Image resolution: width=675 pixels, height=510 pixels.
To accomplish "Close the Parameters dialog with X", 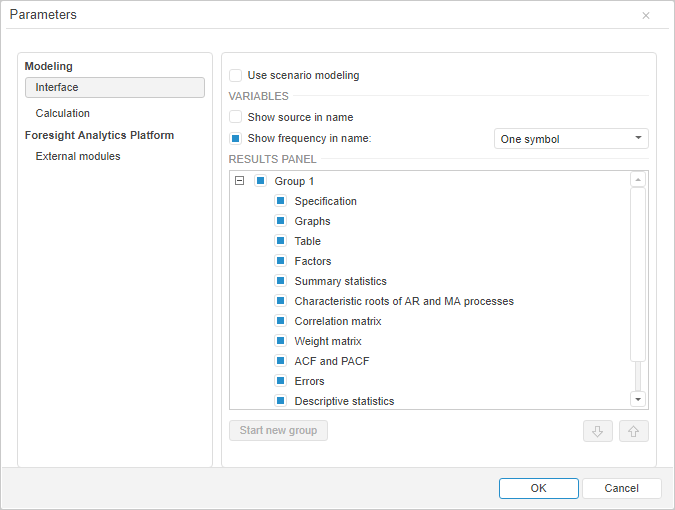I will (x=646, y=15).
